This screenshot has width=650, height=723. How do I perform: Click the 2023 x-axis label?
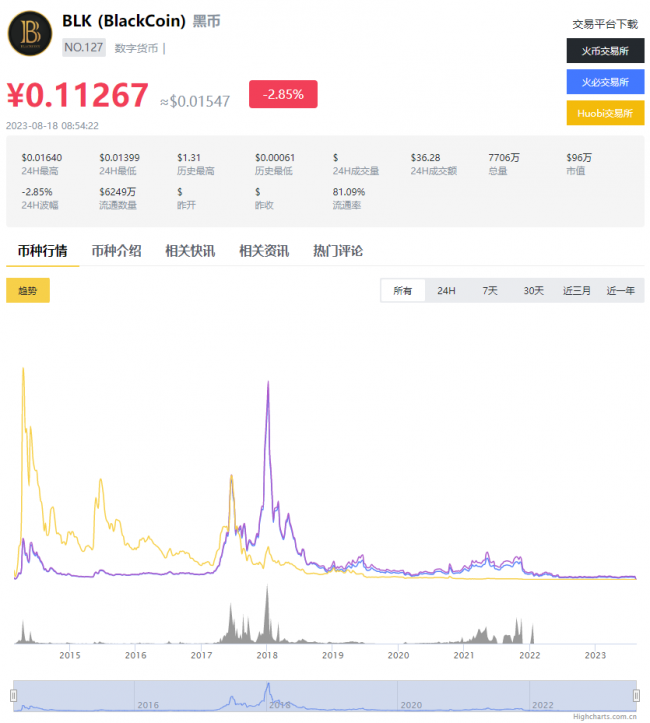[595, 655]
